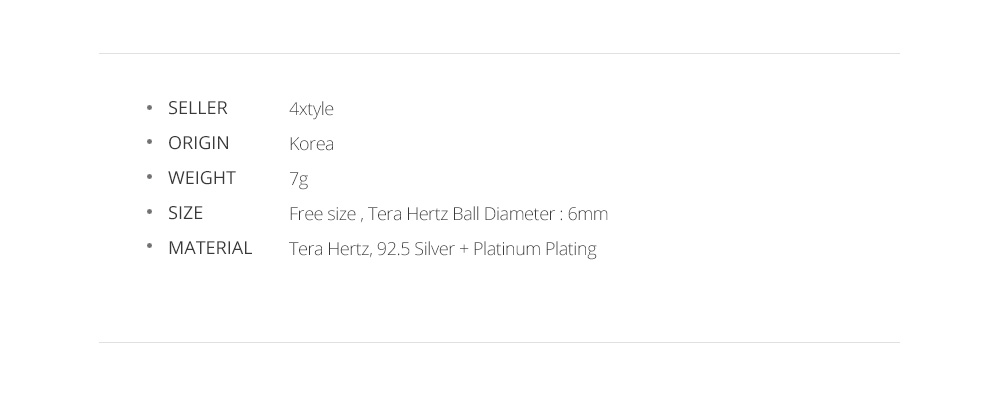
Task: Click the bottom horizontal divider line
Action: (499, 342)
